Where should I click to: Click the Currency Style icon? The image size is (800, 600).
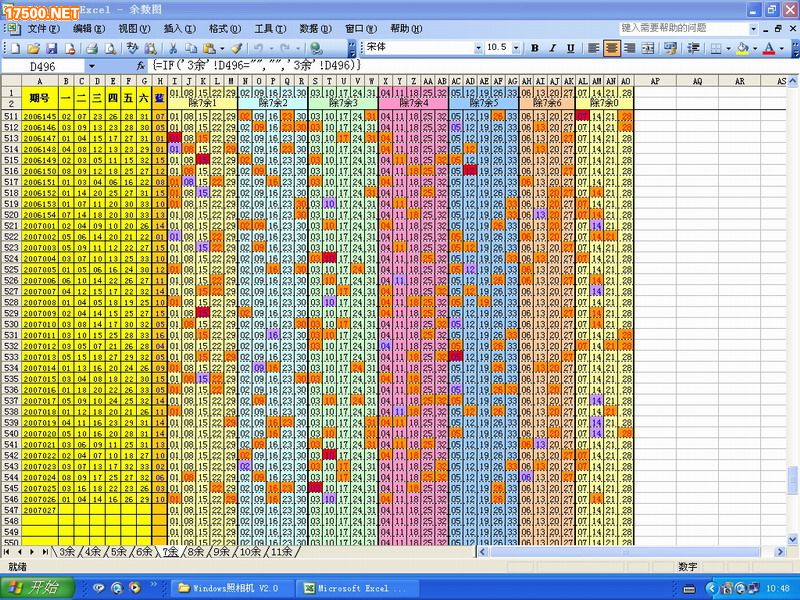[670, 48]
